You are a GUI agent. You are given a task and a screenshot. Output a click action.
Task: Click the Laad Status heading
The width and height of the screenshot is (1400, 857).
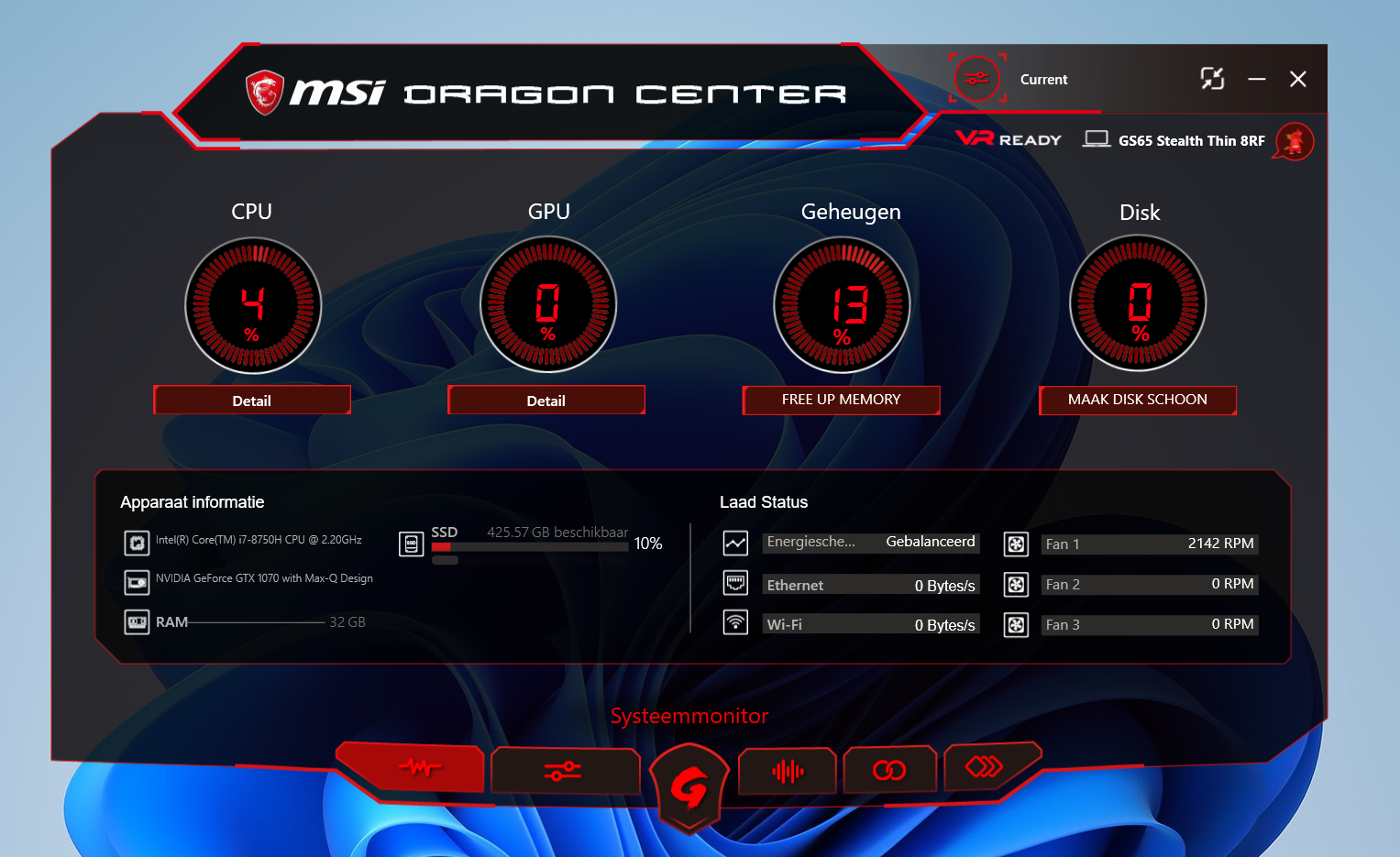tap(764, 502)
